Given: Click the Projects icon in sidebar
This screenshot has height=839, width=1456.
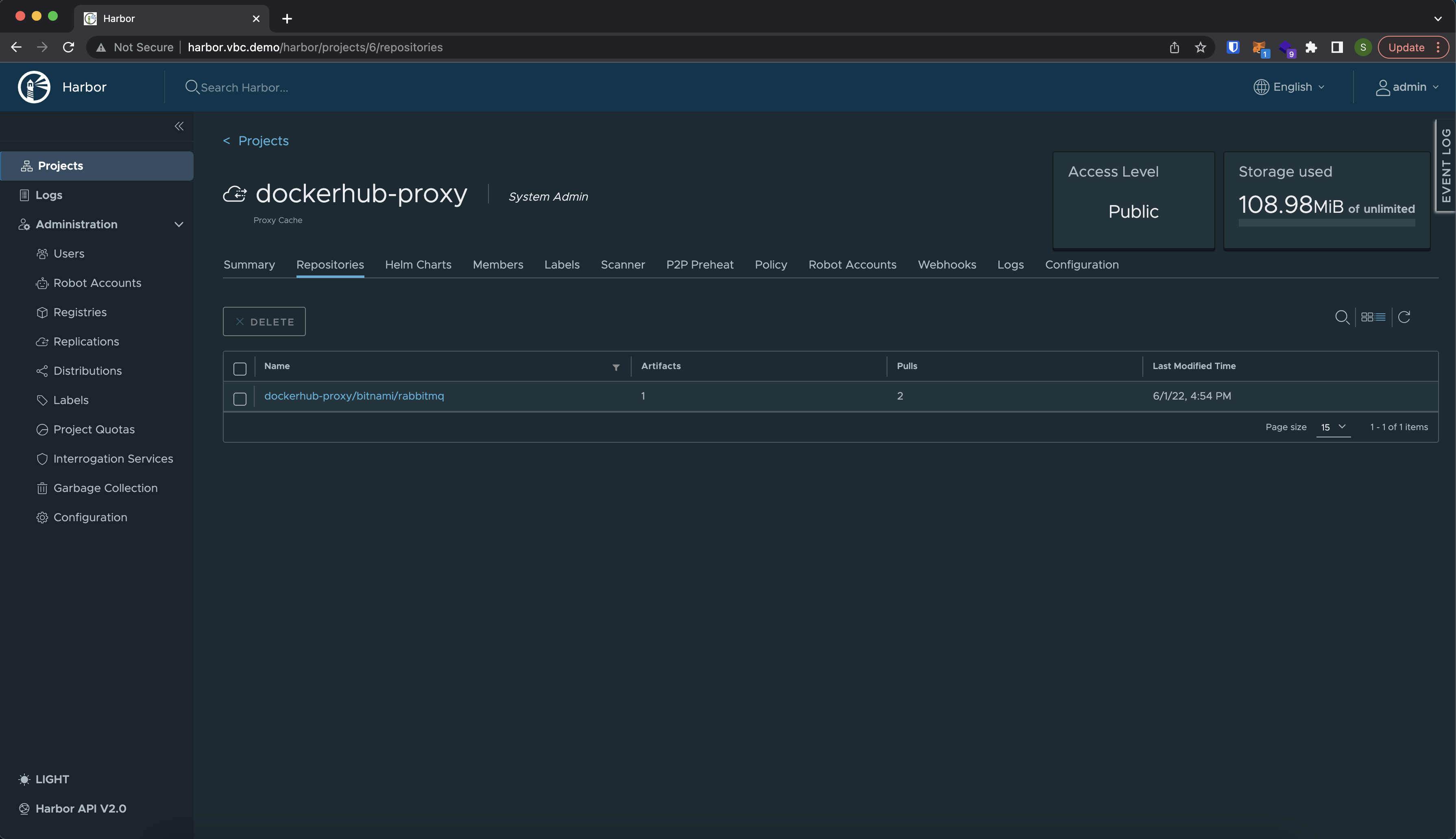Looking at the screenshot, I should [x=26, y=166].
